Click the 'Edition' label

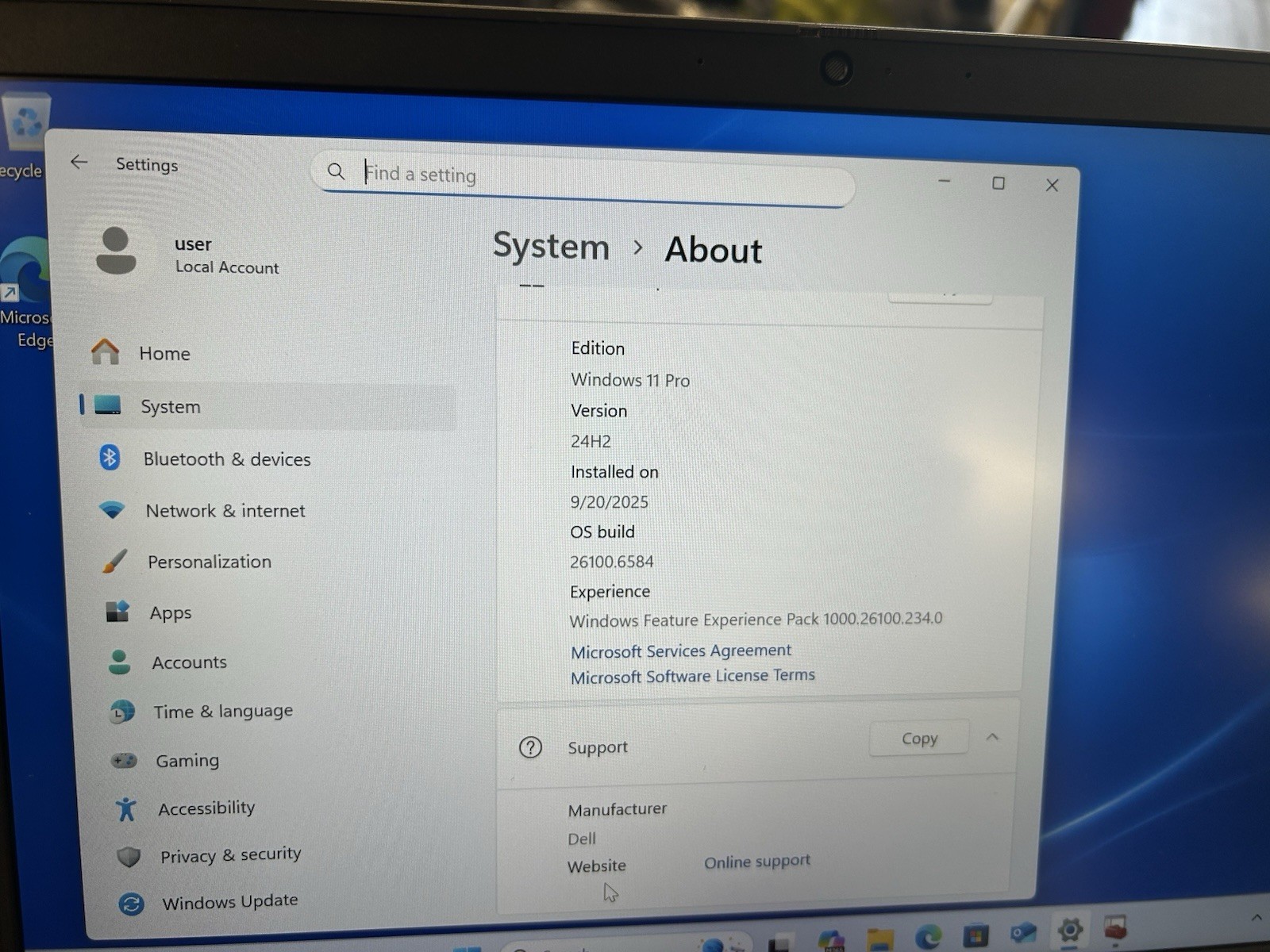point(598,348)
